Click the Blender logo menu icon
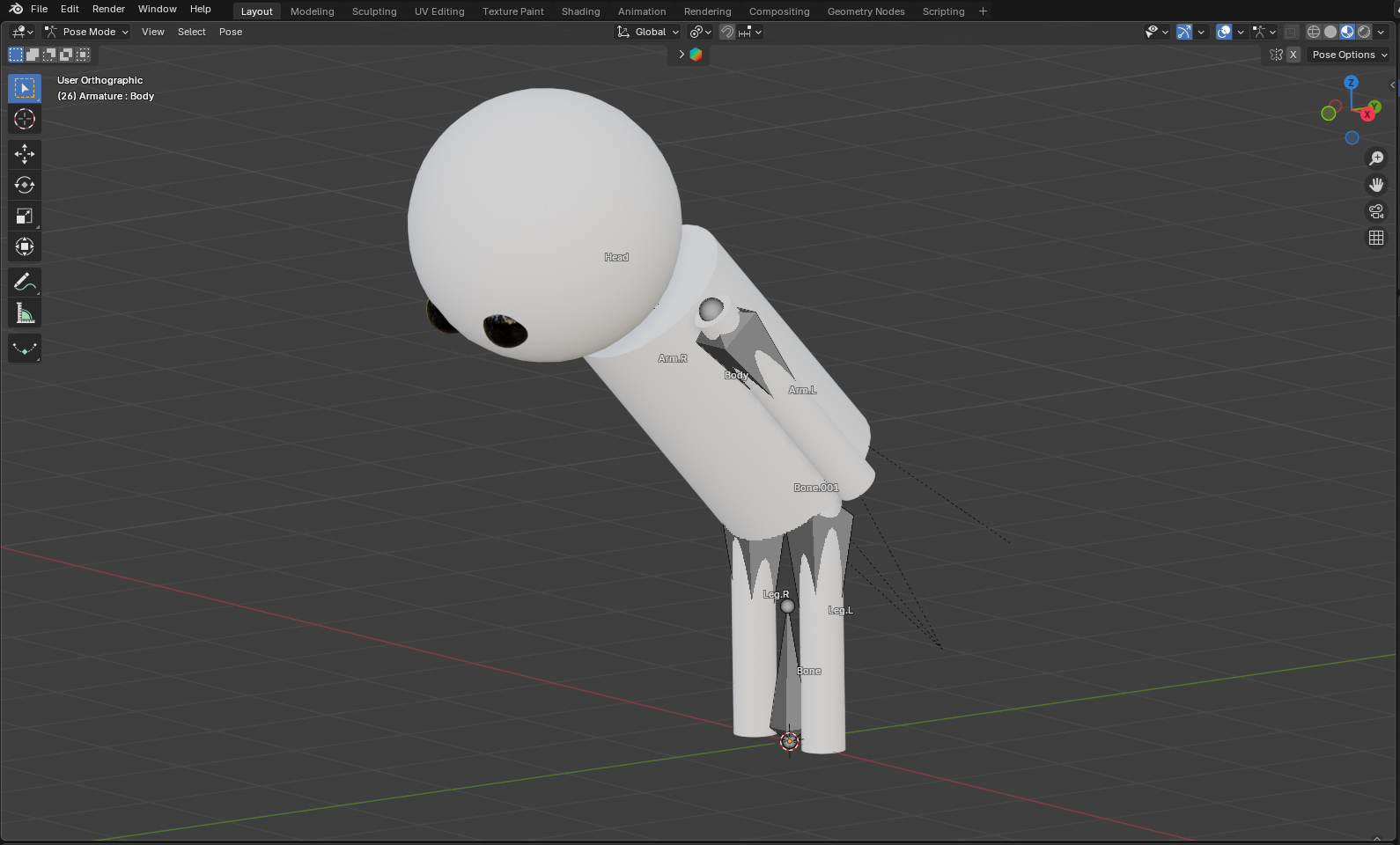Image resolution: width=1400 pixels, height=845 pixels. (x=16, y=9)
